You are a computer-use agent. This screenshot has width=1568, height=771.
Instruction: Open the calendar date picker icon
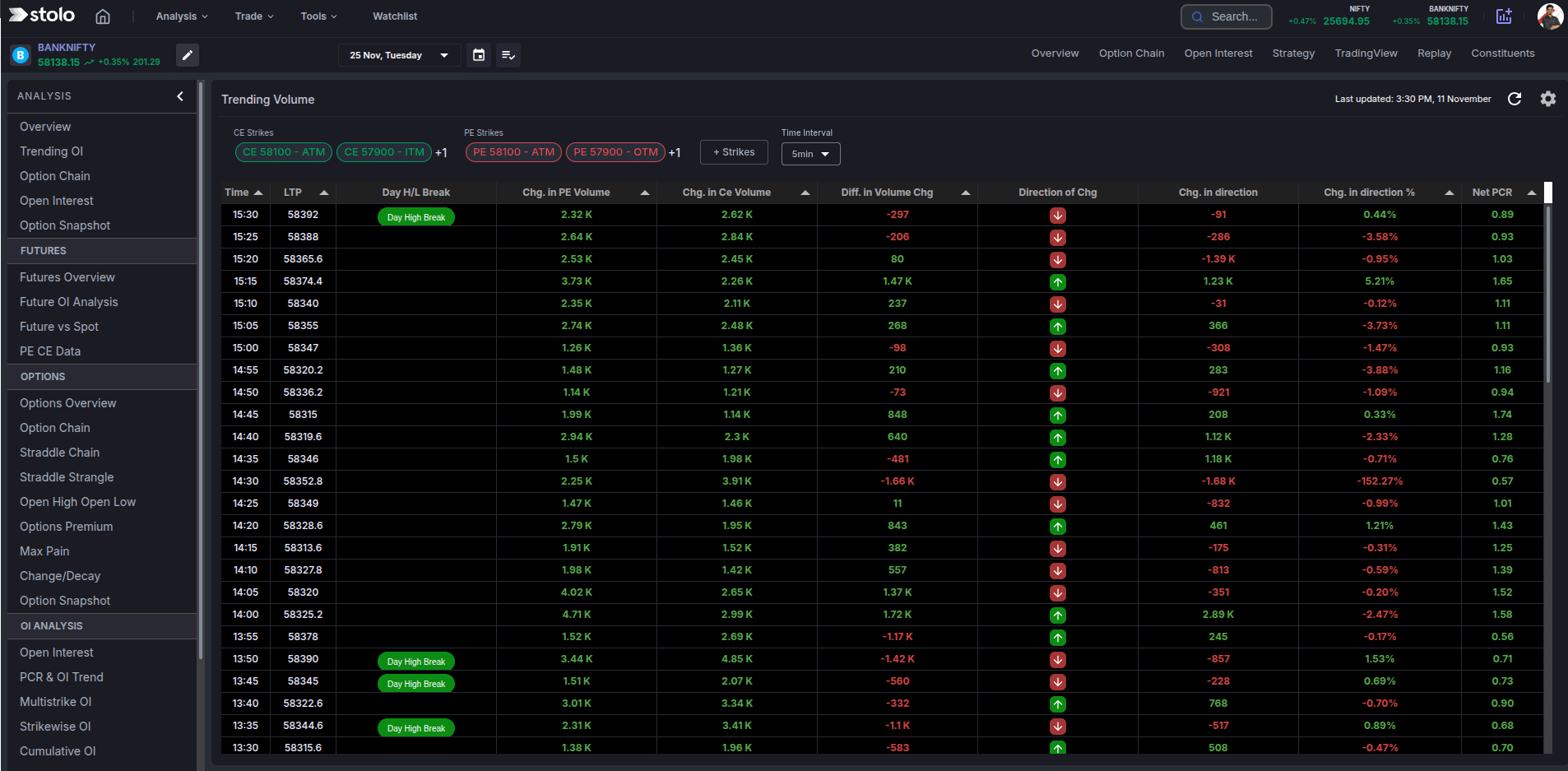[x=478, y=54]
